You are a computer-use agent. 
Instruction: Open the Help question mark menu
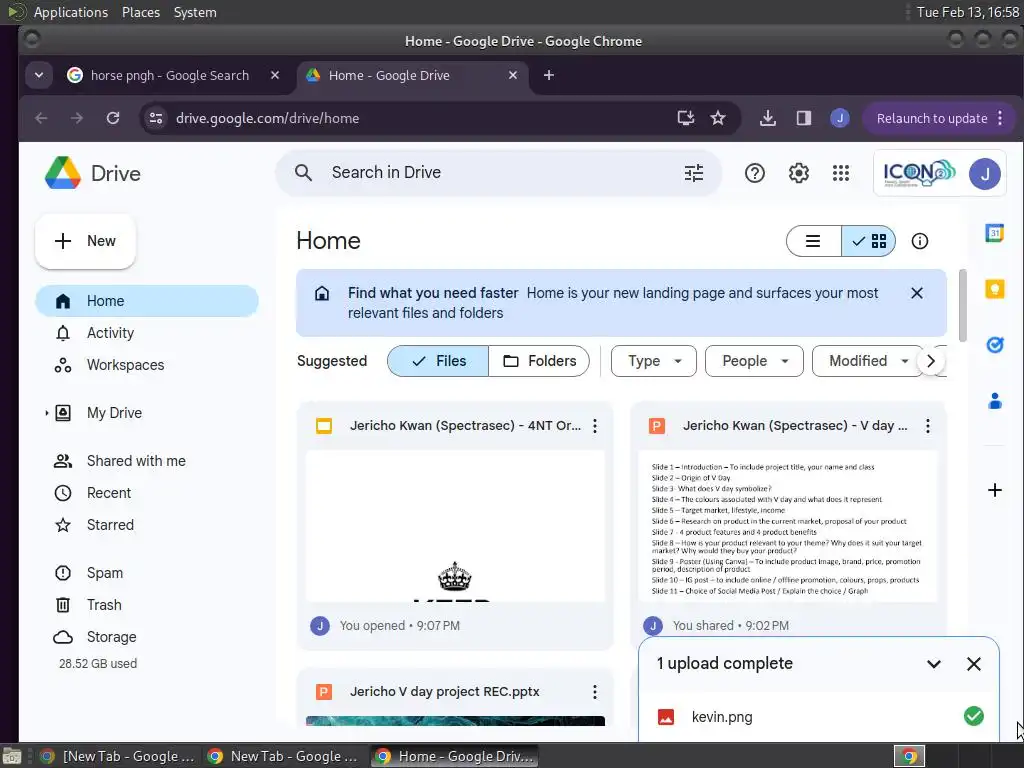754,173
